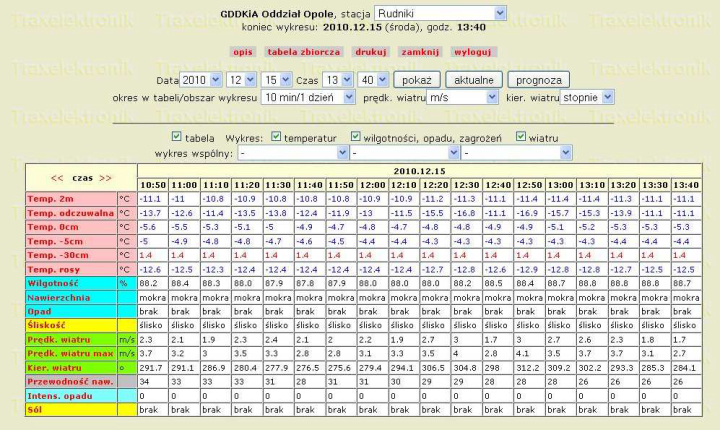Open the wind direction stopnie dropdown
Image resolution: width=720 pixels, height=430 pixels.
[x=587, y=97]
